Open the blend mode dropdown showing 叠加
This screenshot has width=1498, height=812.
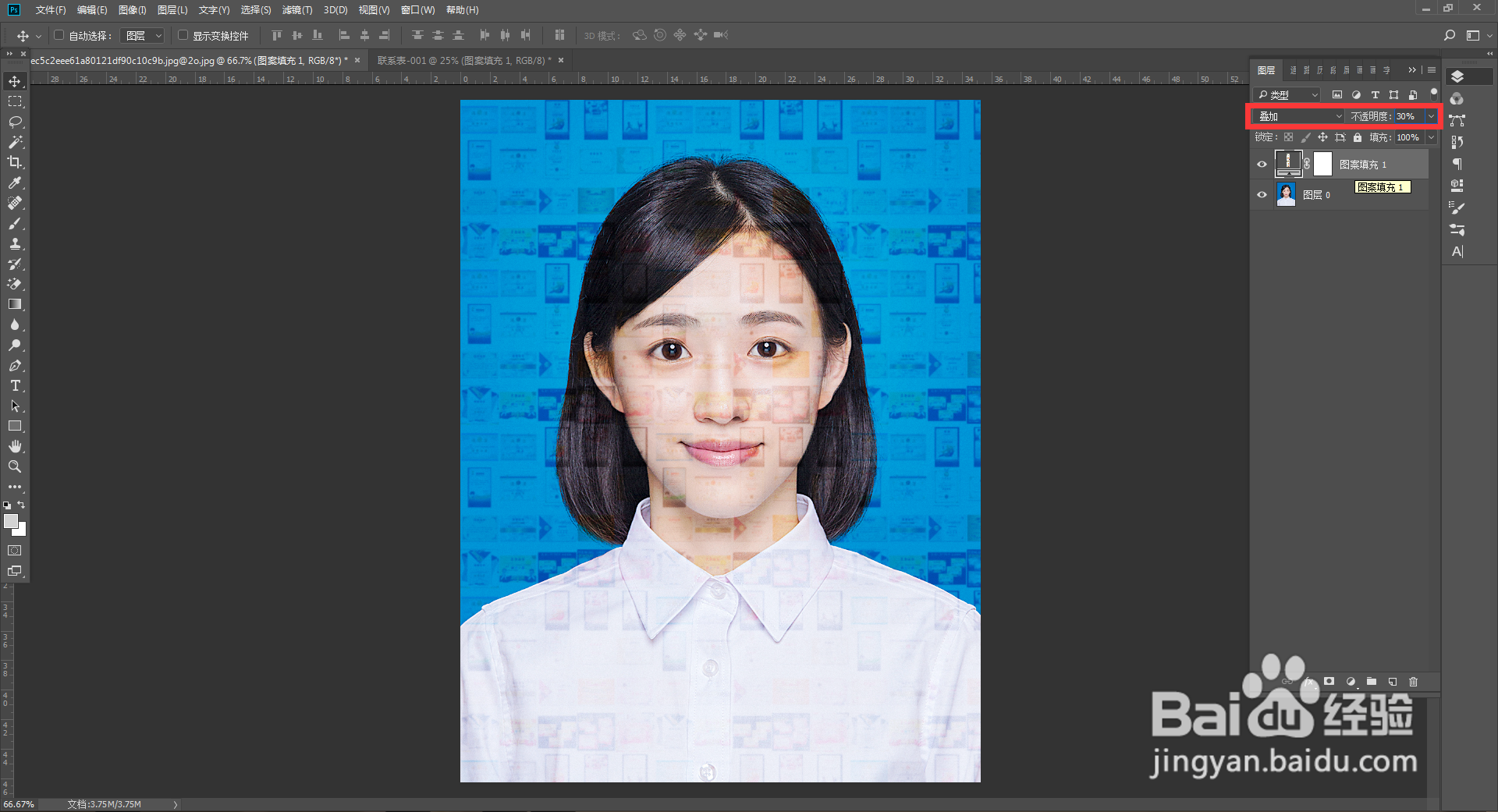(1299, 116)
